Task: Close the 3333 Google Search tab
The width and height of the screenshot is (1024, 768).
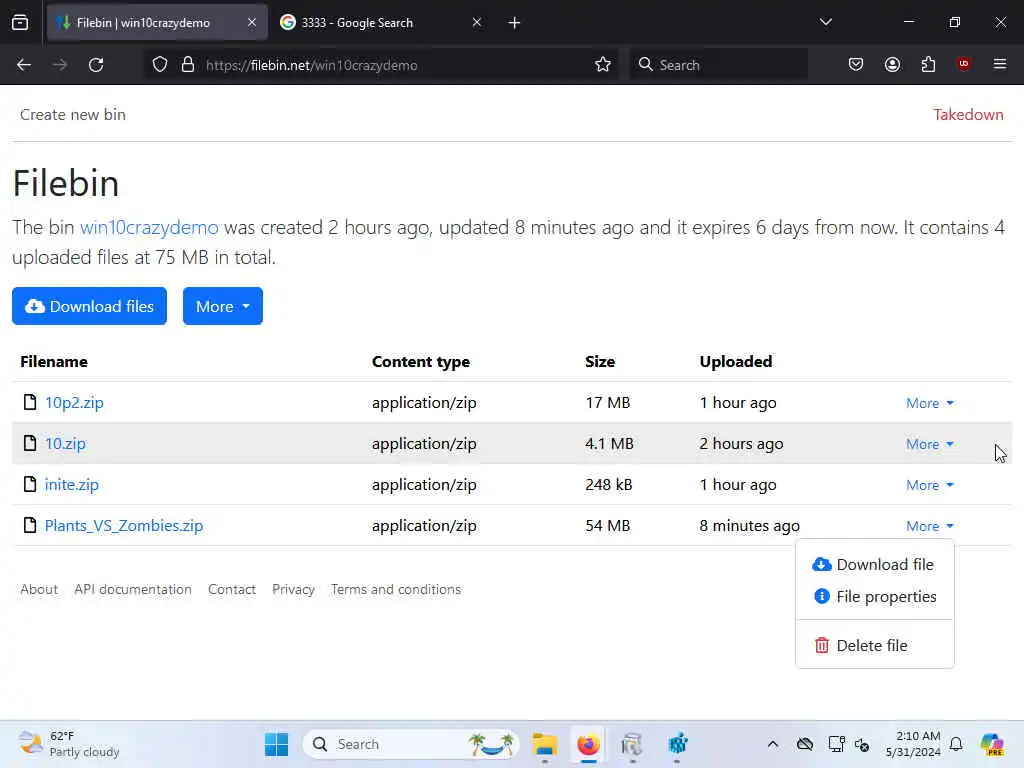Action: point(477,23)
